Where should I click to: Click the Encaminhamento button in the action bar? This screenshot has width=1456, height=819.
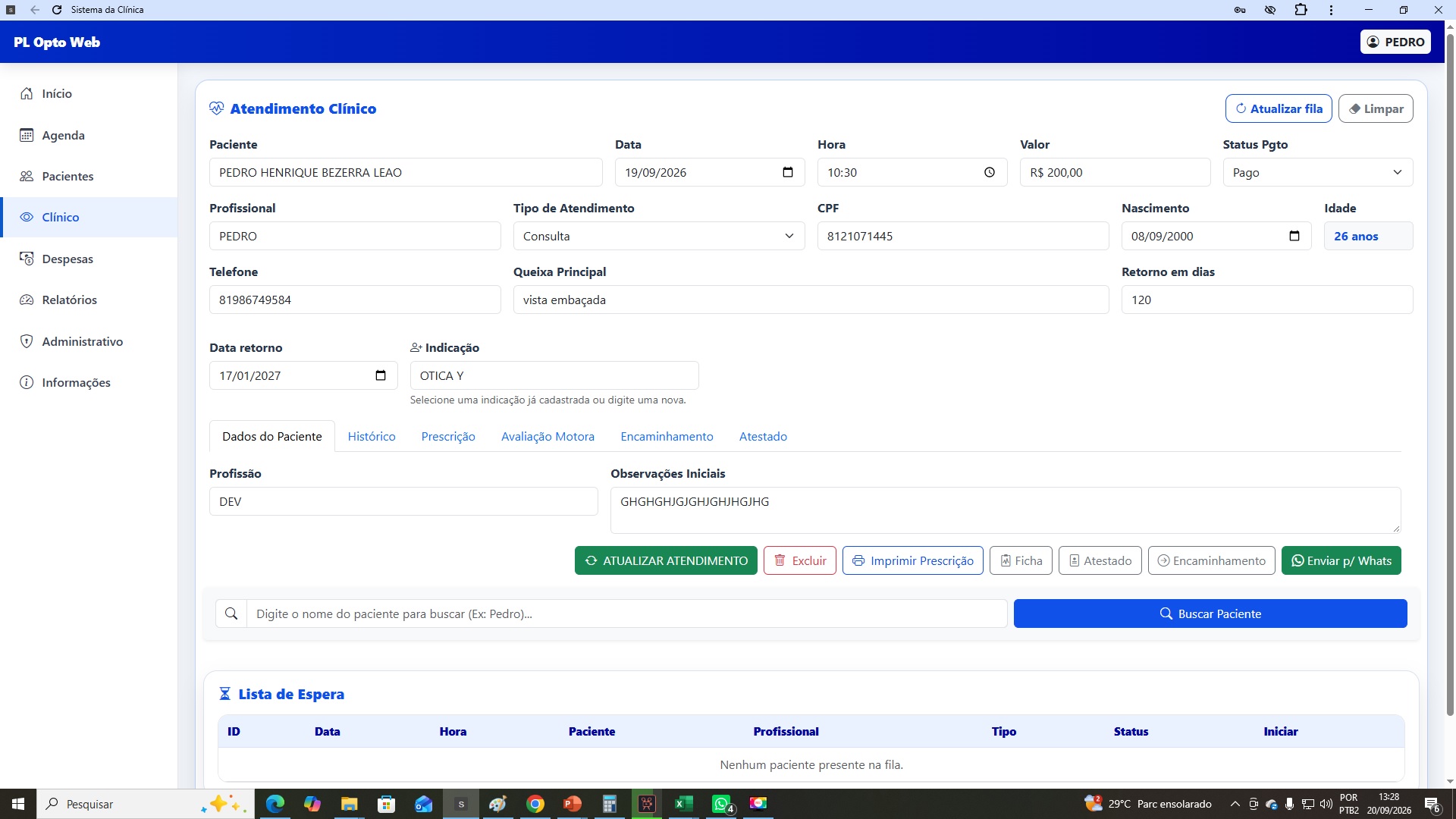tap(1212, 560)
